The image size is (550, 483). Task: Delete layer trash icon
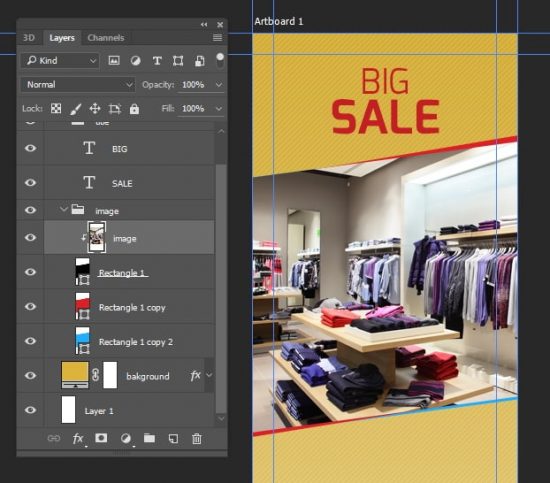coord(197,438)
